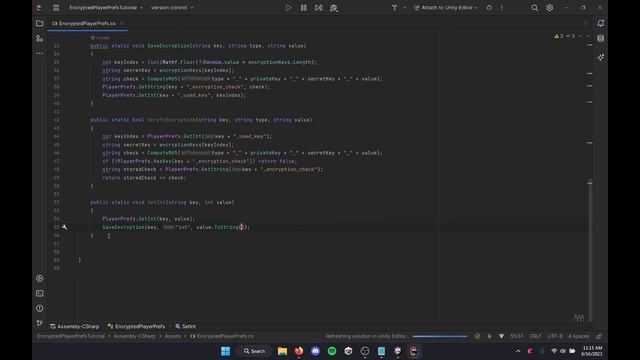
Task: Close the EncryptedPlayerPrefs.cs tab
Action: 122,24
